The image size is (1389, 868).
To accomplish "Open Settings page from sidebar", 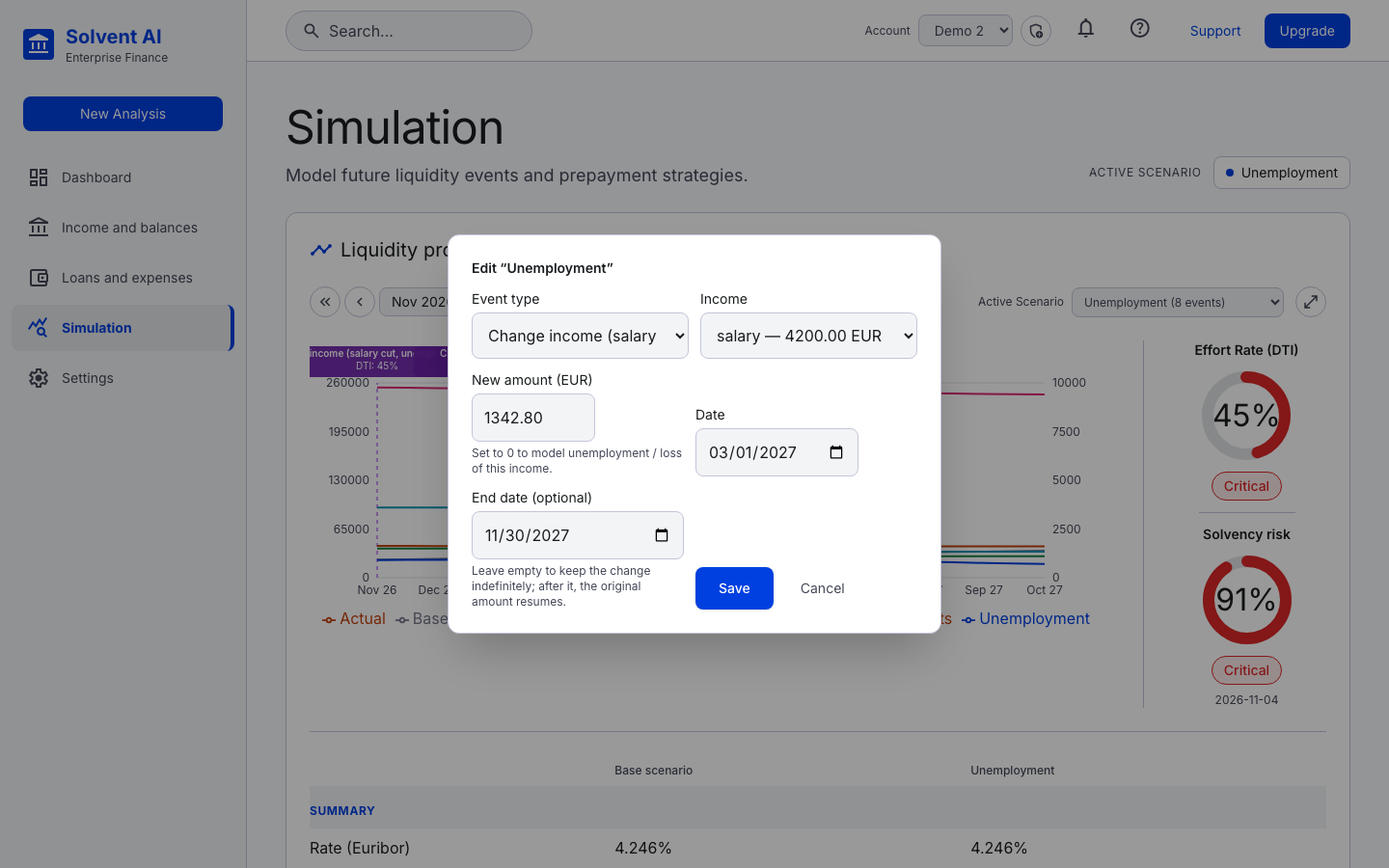I will coord(123,378).
